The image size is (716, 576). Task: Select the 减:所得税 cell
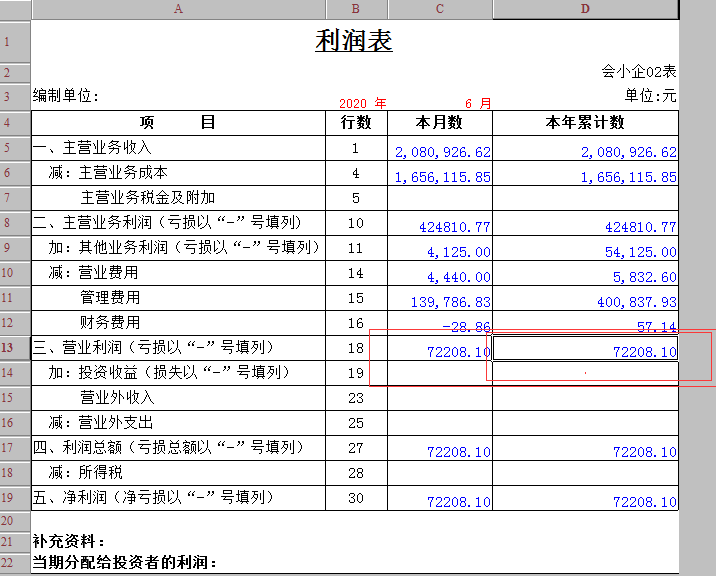[178, 473]
